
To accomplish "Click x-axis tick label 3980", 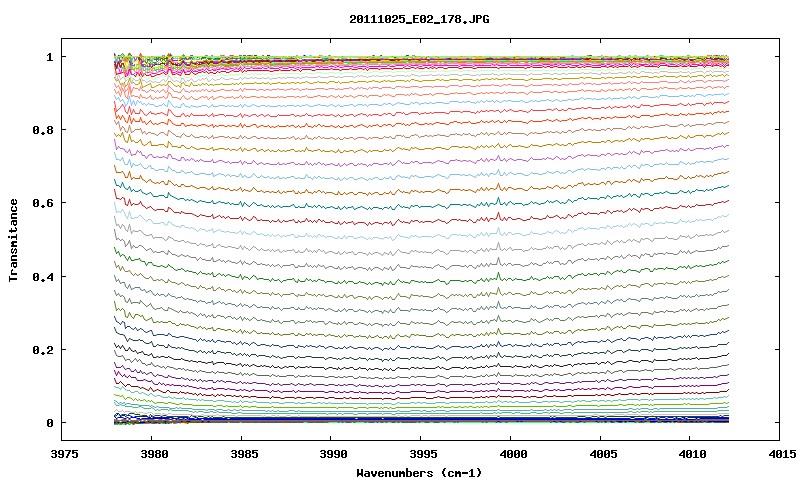I will [155, 454].
